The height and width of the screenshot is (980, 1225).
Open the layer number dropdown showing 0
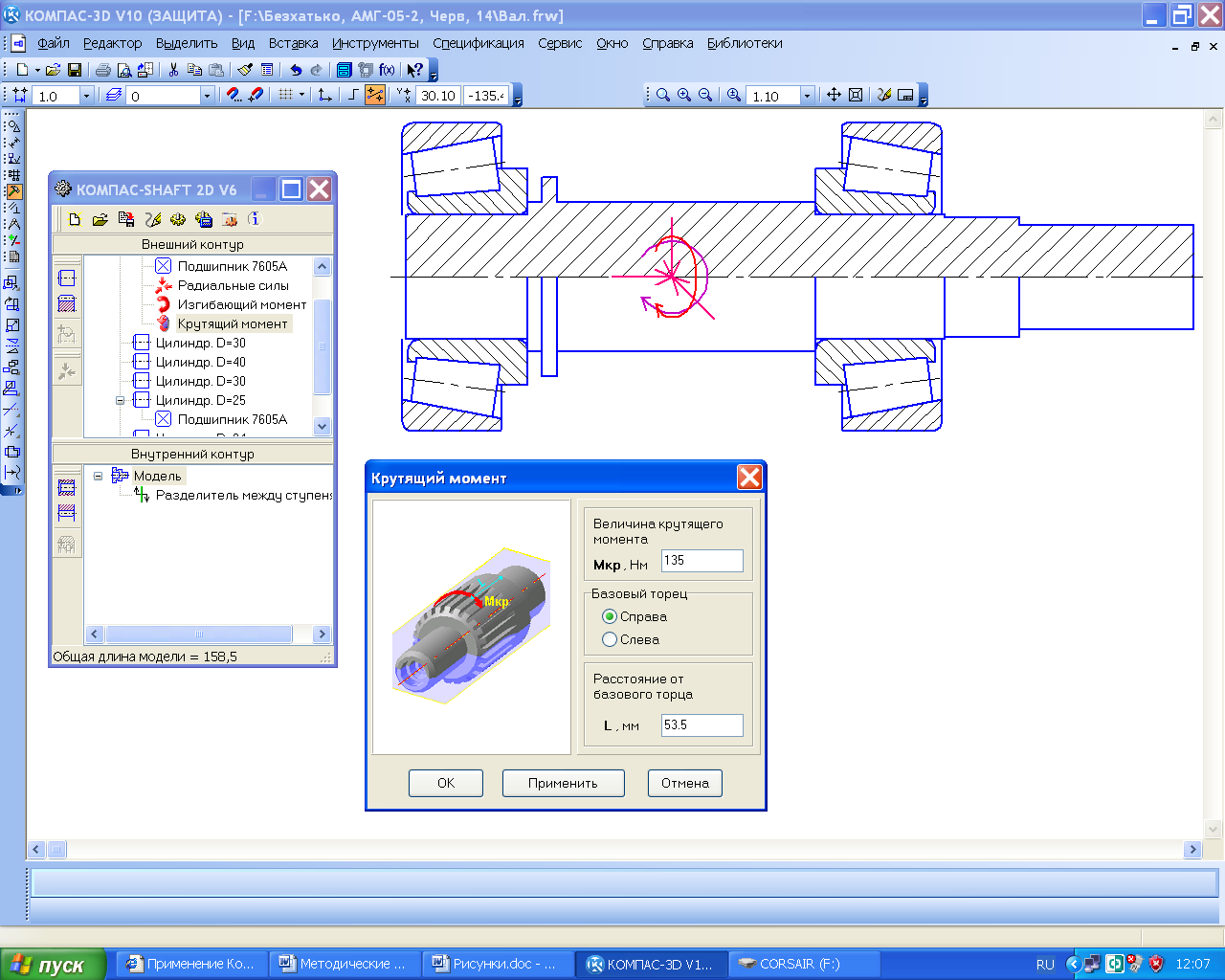[x=207, y=96]
